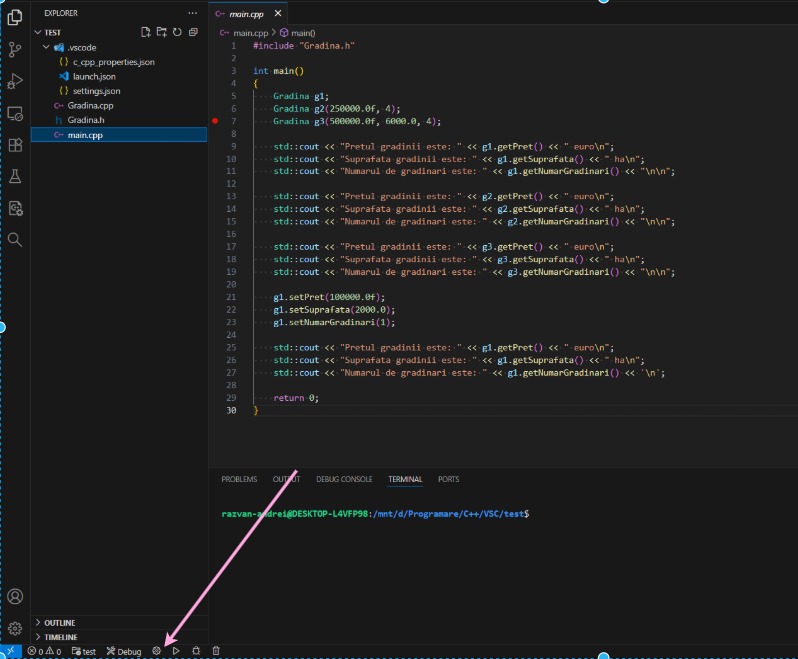
Task: Expand the OUTLINE section
Action: 59,622
